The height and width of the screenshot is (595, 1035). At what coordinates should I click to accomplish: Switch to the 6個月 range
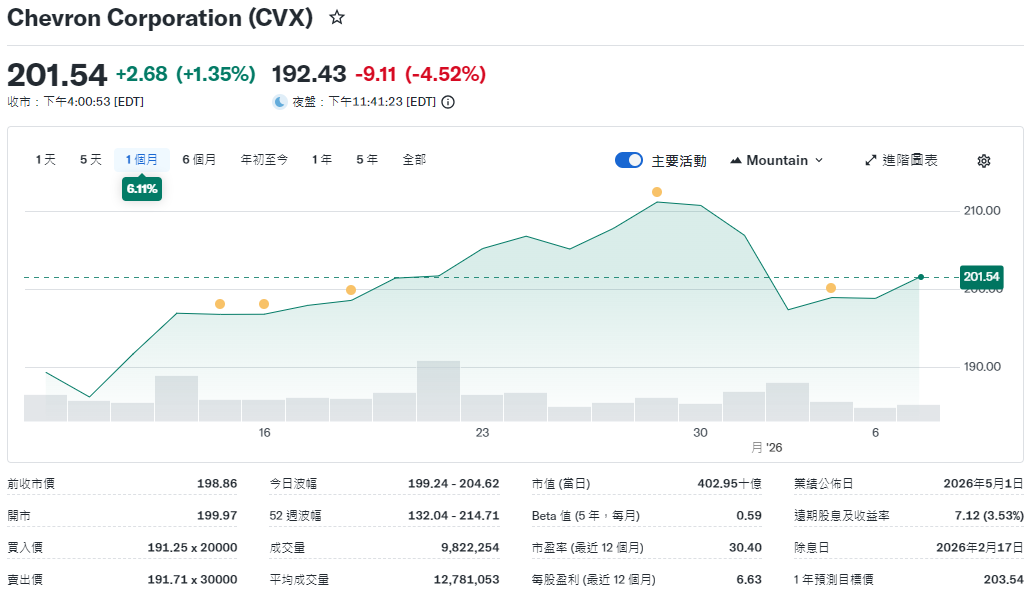pyautogui.click(x=199, y=160)
